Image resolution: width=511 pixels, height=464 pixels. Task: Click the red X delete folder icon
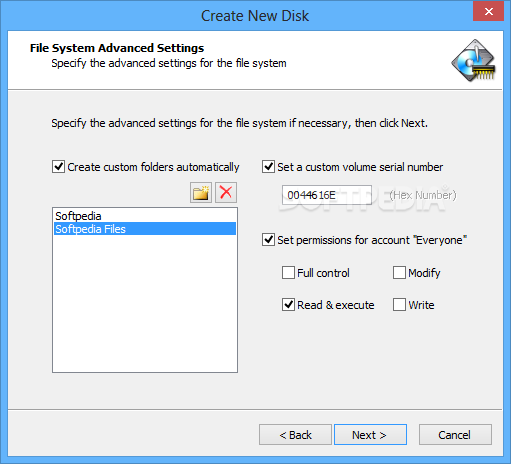226,193
